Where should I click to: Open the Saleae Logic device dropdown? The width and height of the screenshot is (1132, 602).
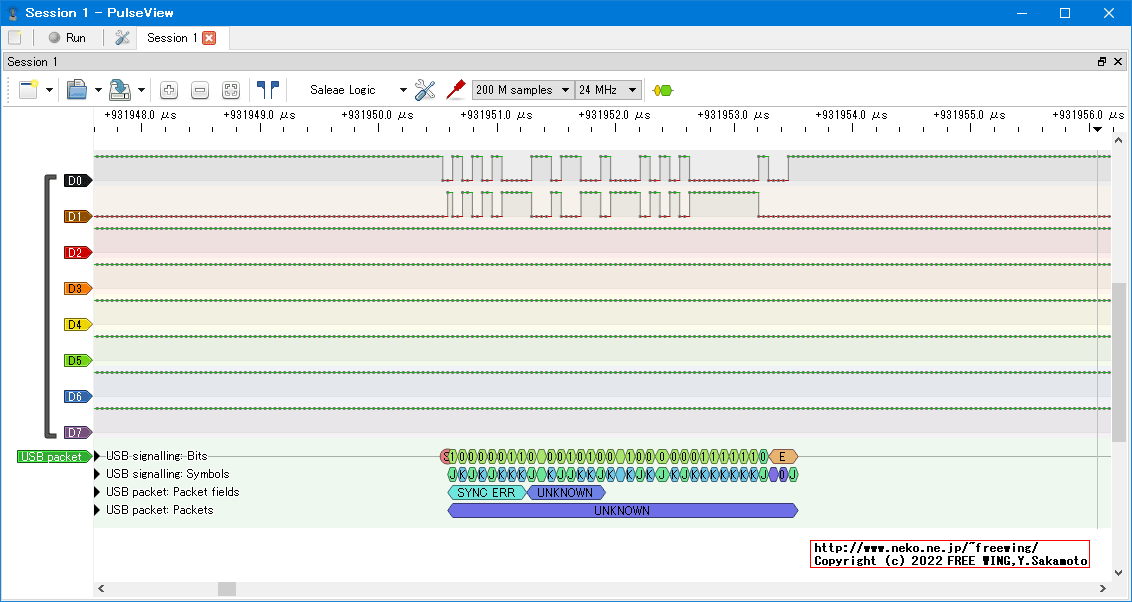click(x=357, y=90)
